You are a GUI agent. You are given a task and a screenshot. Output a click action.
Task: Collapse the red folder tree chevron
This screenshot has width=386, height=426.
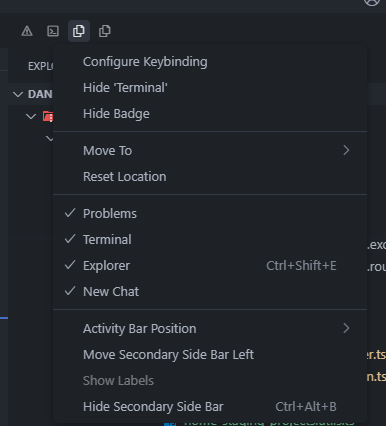coord(31,116)
